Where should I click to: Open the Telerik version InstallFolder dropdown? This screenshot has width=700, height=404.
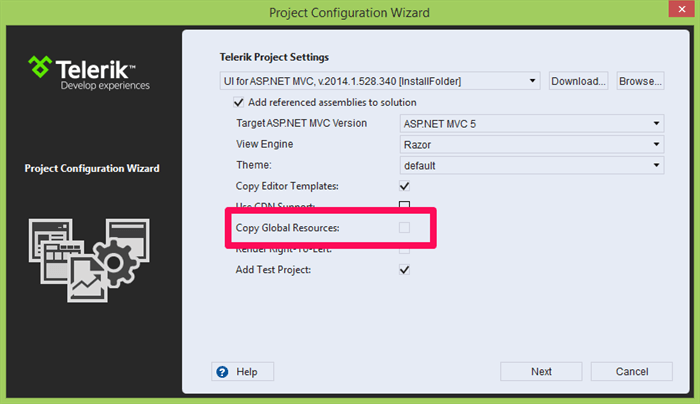(x=380, y=81)
